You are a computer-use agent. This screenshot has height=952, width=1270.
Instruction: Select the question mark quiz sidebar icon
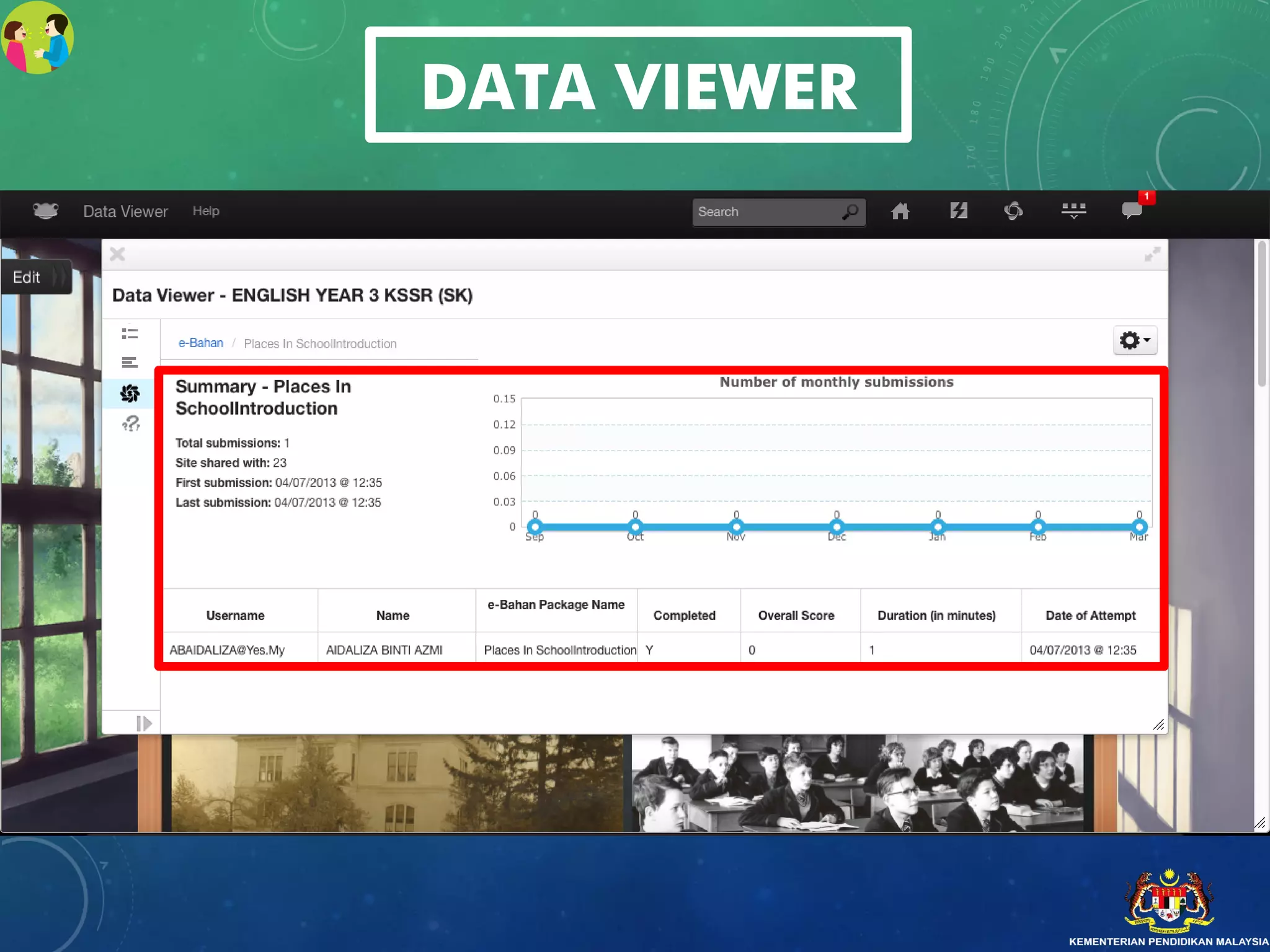[131, 424]
